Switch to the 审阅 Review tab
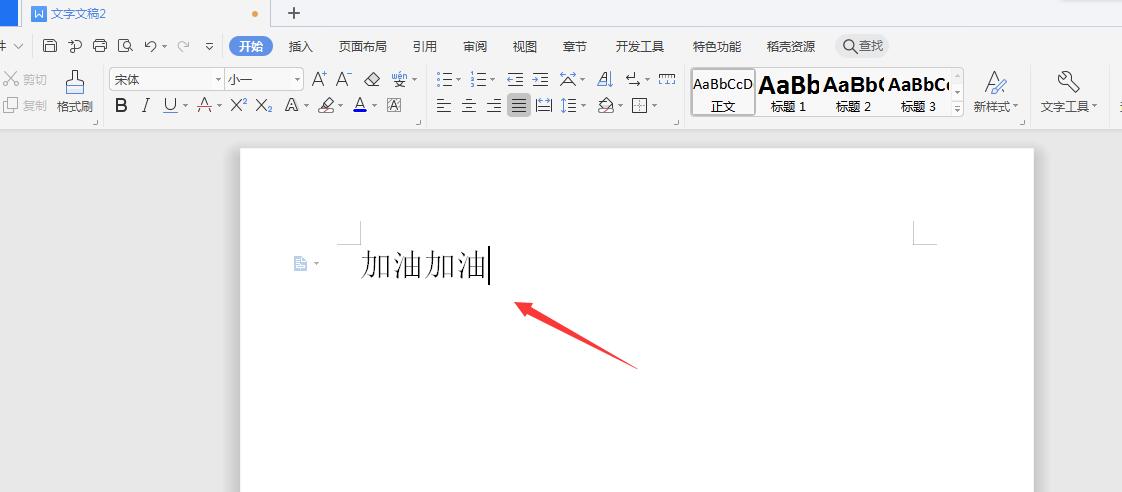Viewport: 1122px width, 492px height. pos(475,46)
